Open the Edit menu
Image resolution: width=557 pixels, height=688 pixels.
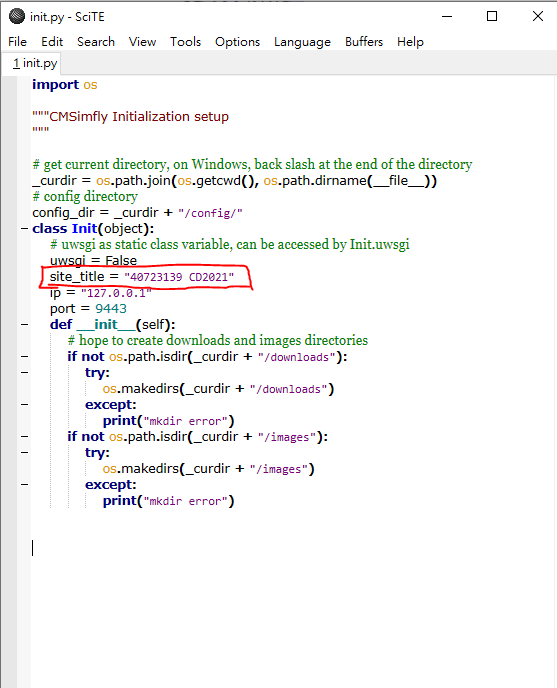(52, 42)
